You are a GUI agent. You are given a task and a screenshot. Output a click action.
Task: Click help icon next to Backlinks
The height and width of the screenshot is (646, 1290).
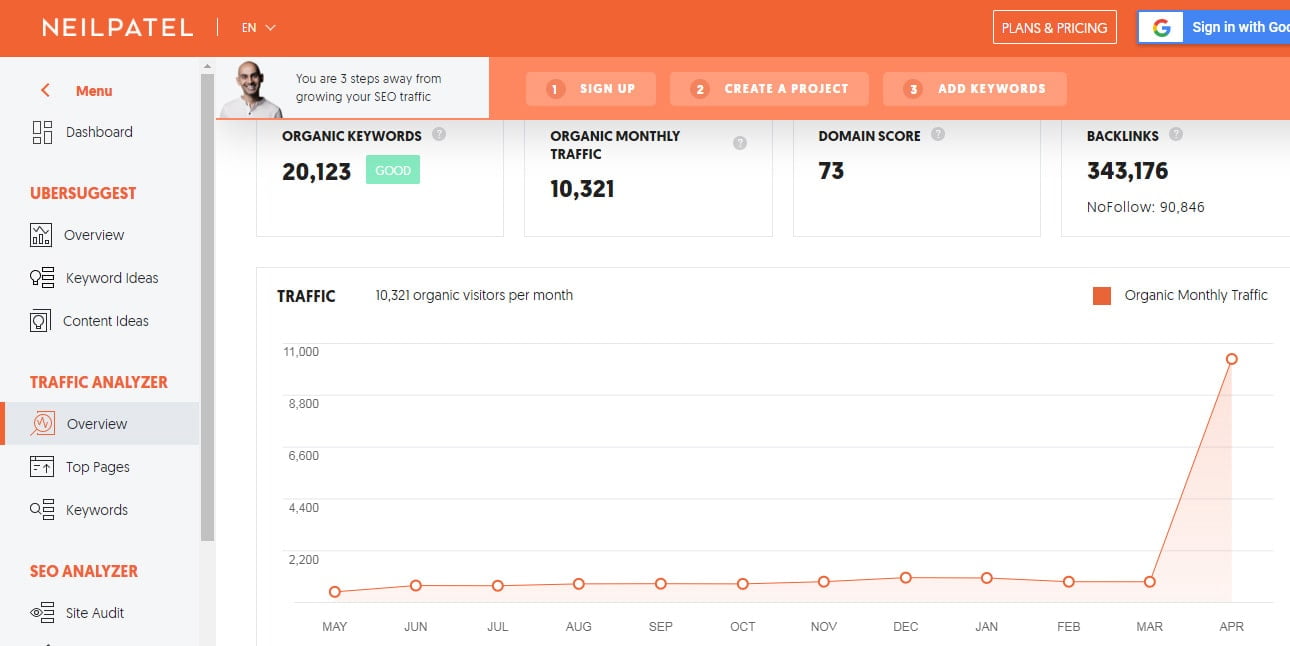coord(1176,135)
